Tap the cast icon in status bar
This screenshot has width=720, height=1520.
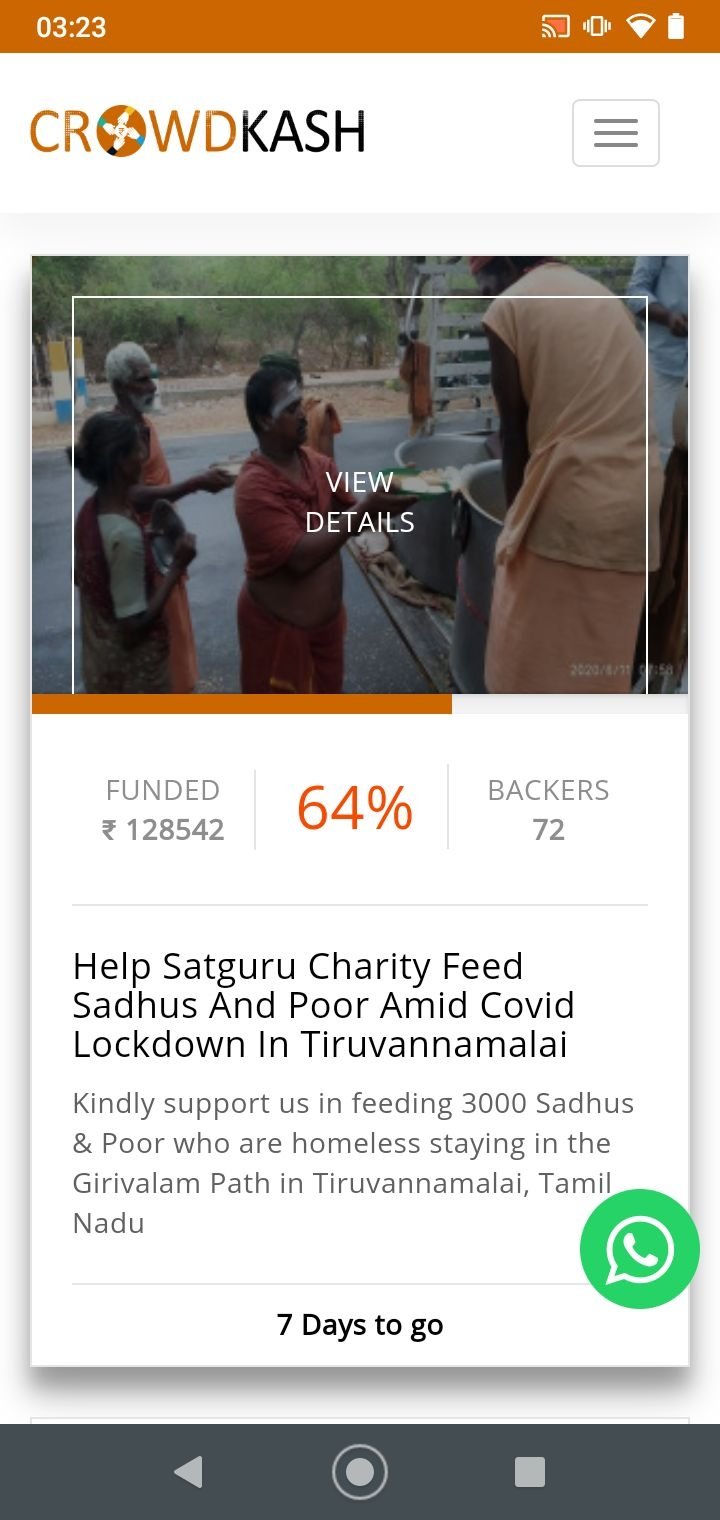point(555,27)
